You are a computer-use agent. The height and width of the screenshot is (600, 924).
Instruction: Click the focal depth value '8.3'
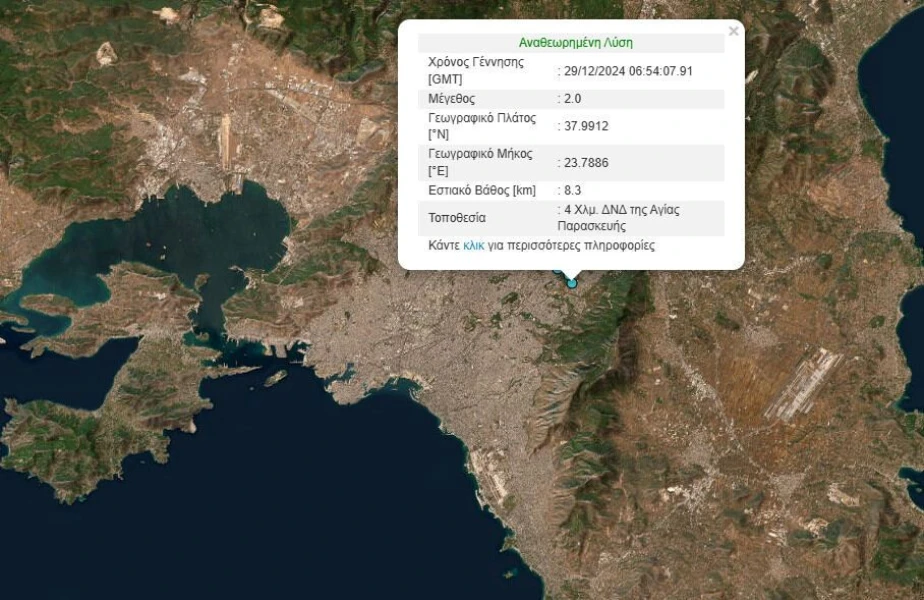(x=572, y=190)
